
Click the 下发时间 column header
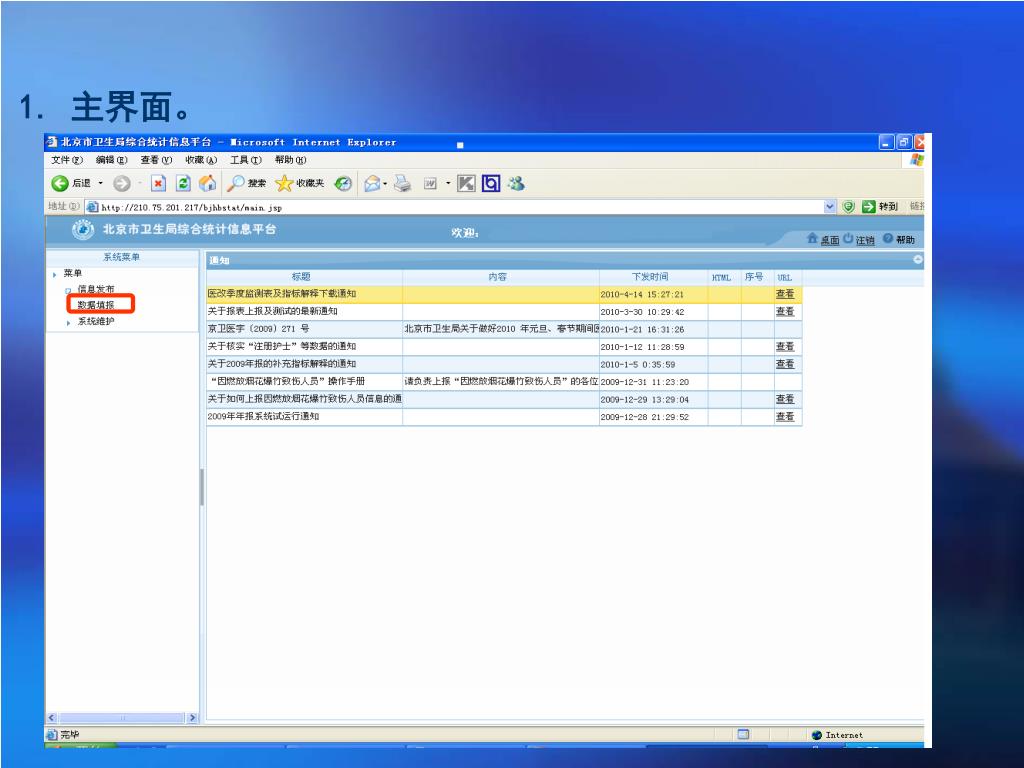coord(654,277)
